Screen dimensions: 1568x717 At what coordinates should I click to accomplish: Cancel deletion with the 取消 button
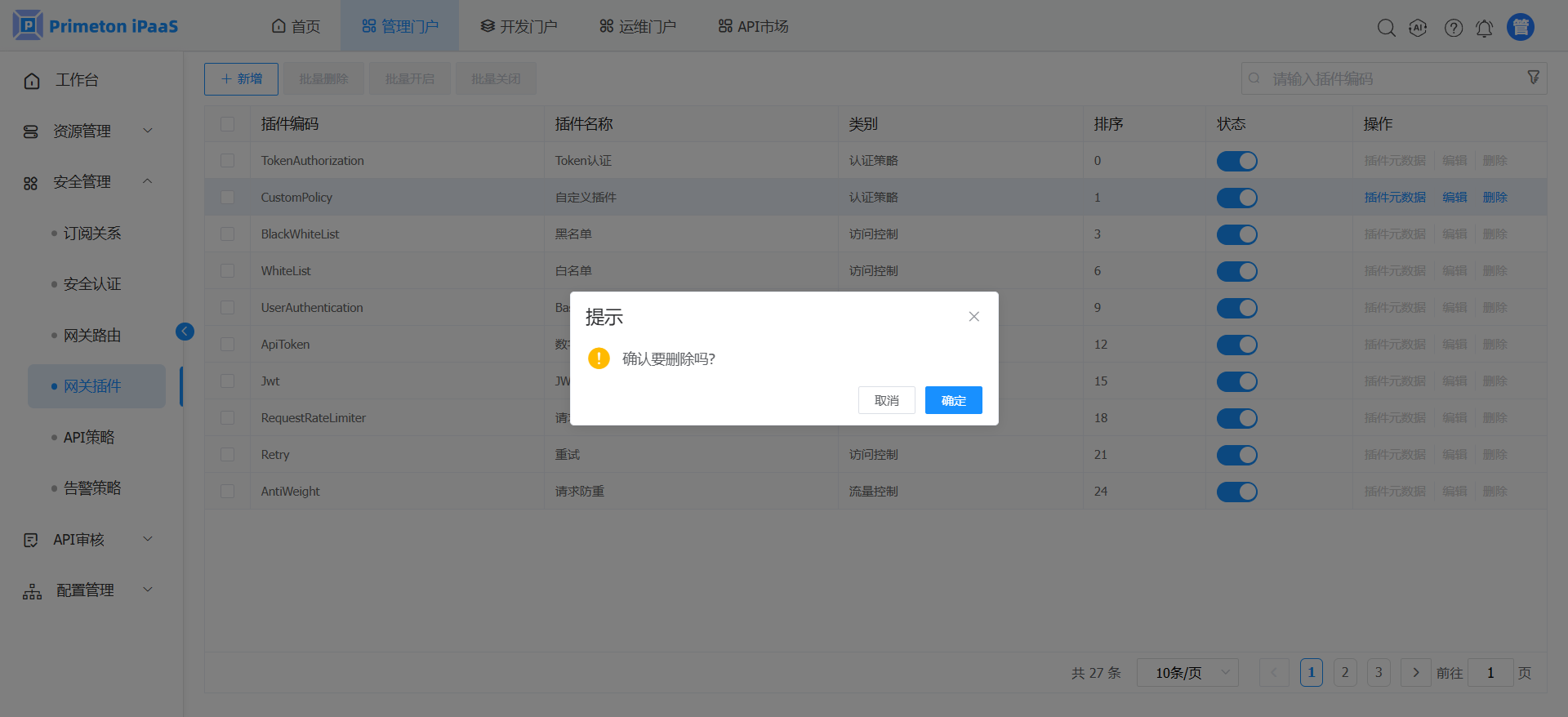886,400
